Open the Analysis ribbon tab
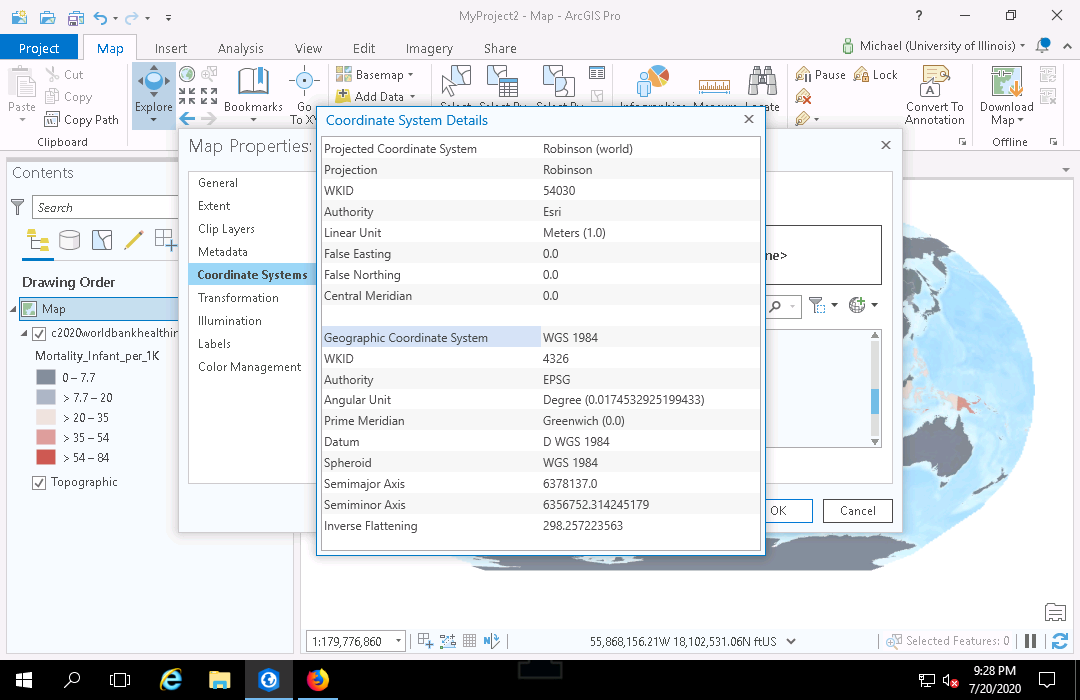Image resolution: width=1080 pixels, height=700 pixels. [240, 48]
